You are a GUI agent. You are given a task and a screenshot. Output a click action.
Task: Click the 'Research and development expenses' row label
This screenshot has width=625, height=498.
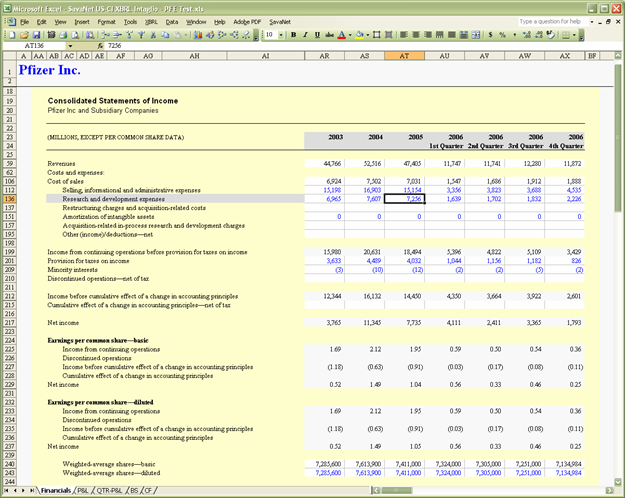tap(114, 199)
